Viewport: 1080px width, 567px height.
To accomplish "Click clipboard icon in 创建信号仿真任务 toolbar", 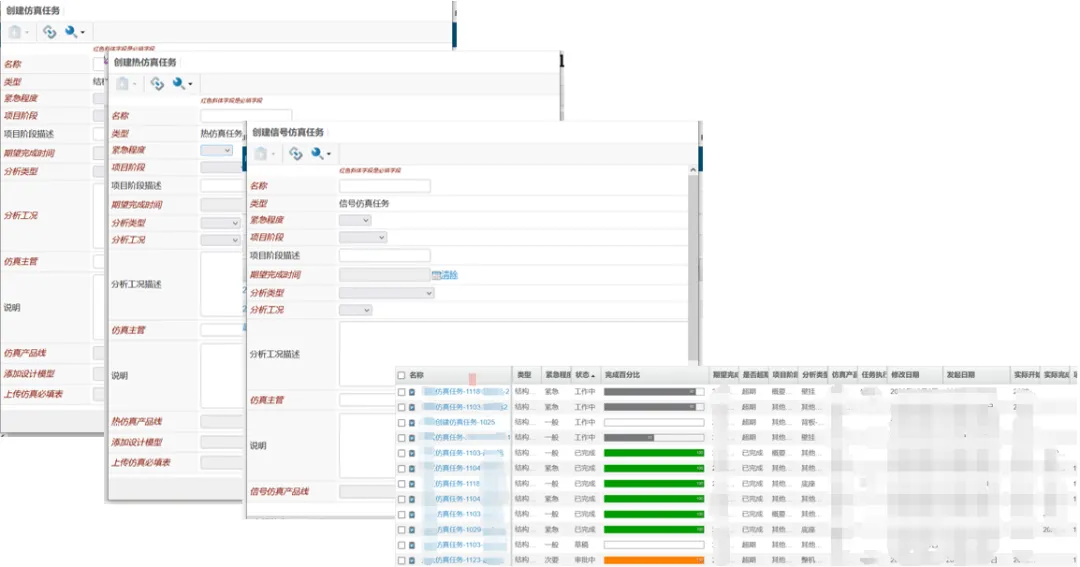I will coord(262,153).
